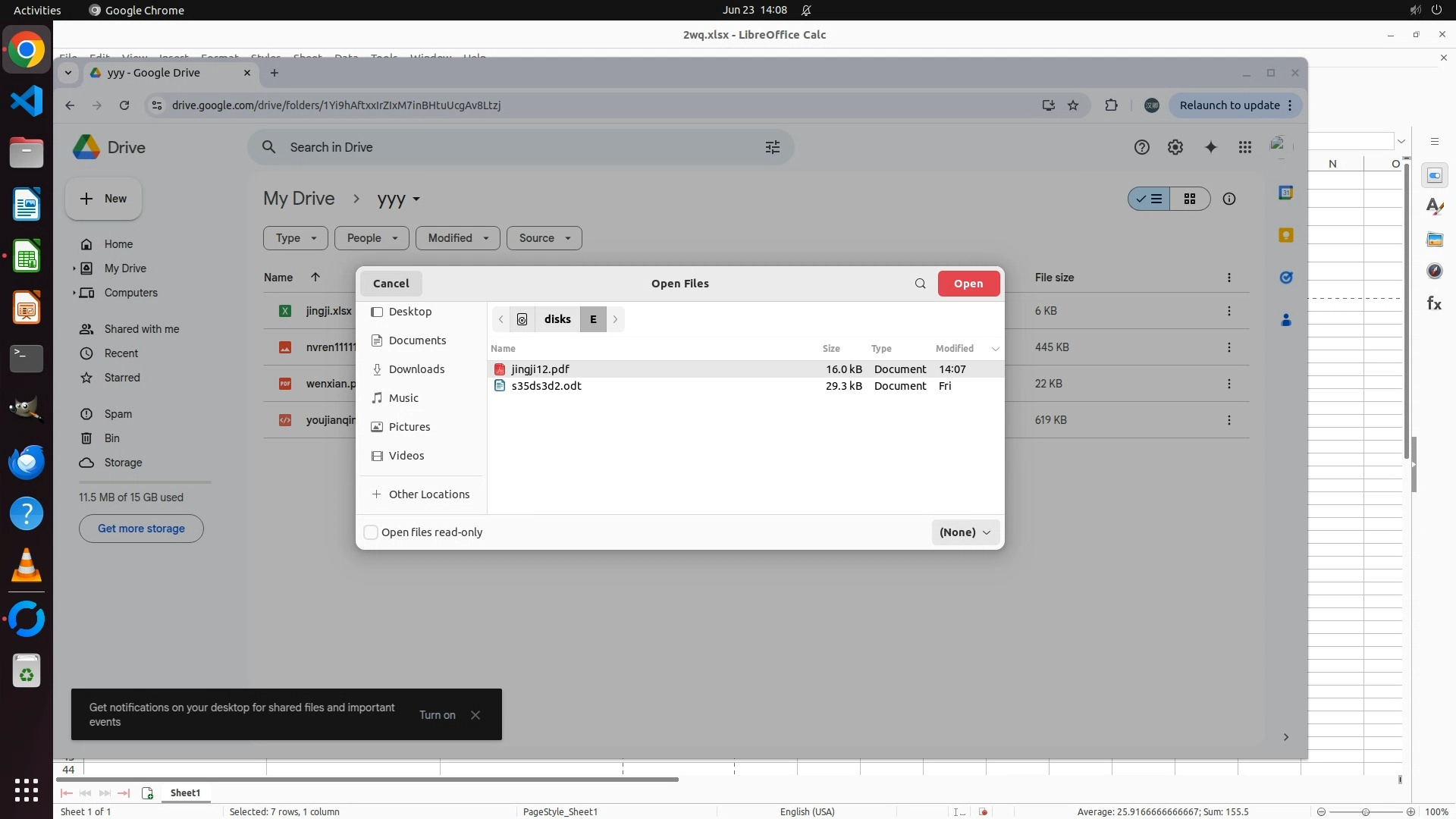Enable Open files read-only checkbox
The image size is (1456, 819).
point(371,532)
